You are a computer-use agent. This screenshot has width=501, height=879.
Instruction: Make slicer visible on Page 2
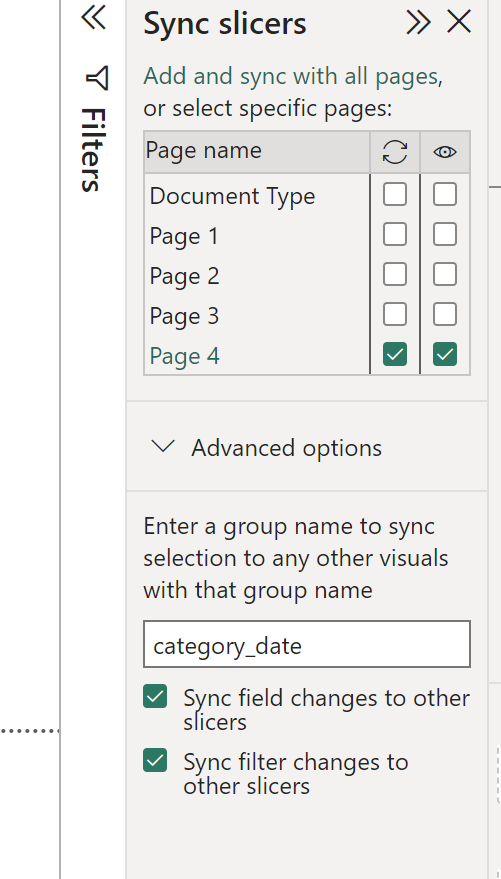[445, 275]
